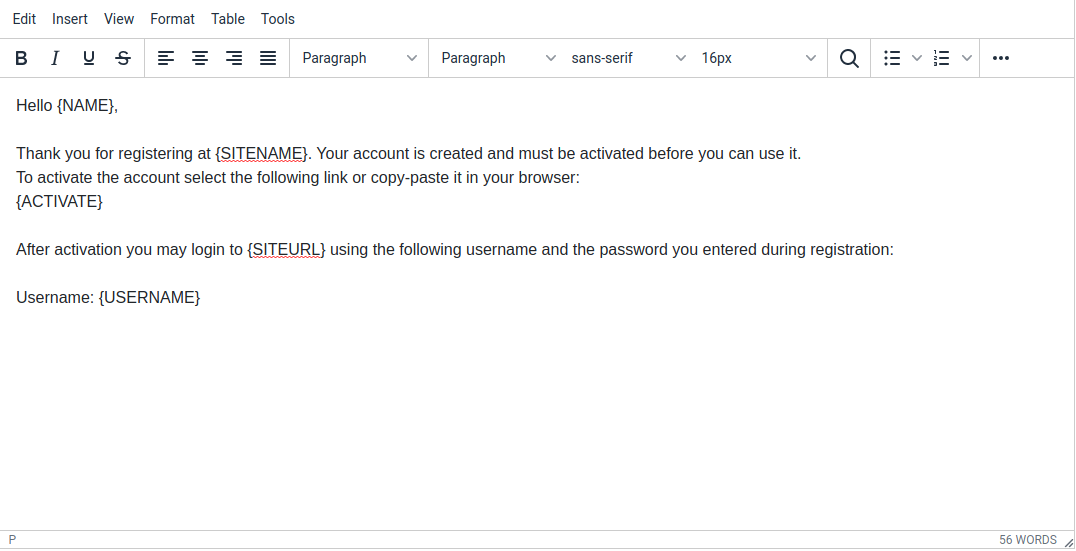Insert a numbered list

[941, 58]
